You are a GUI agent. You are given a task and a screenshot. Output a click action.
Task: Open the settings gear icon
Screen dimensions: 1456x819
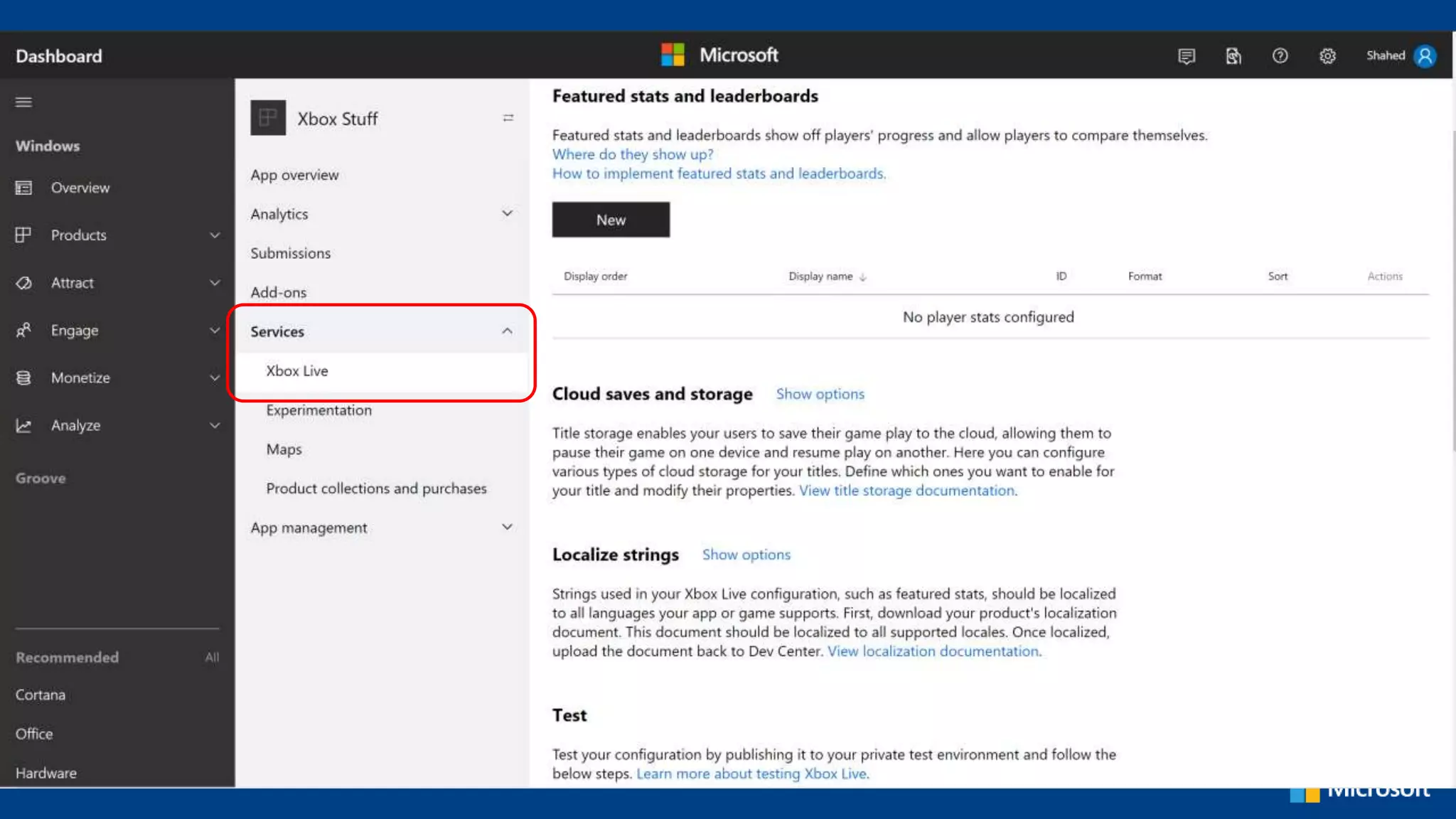pyautogui.click(x=1327, y=56)
